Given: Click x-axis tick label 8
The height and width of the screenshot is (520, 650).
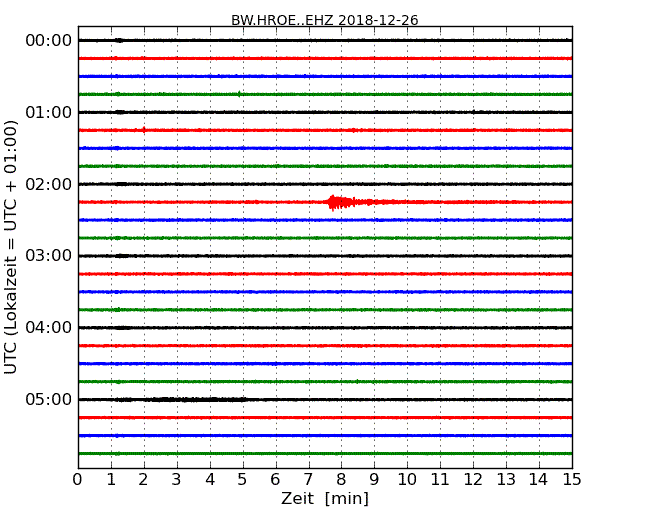Looking at the screenshot, I should [341, 480].
